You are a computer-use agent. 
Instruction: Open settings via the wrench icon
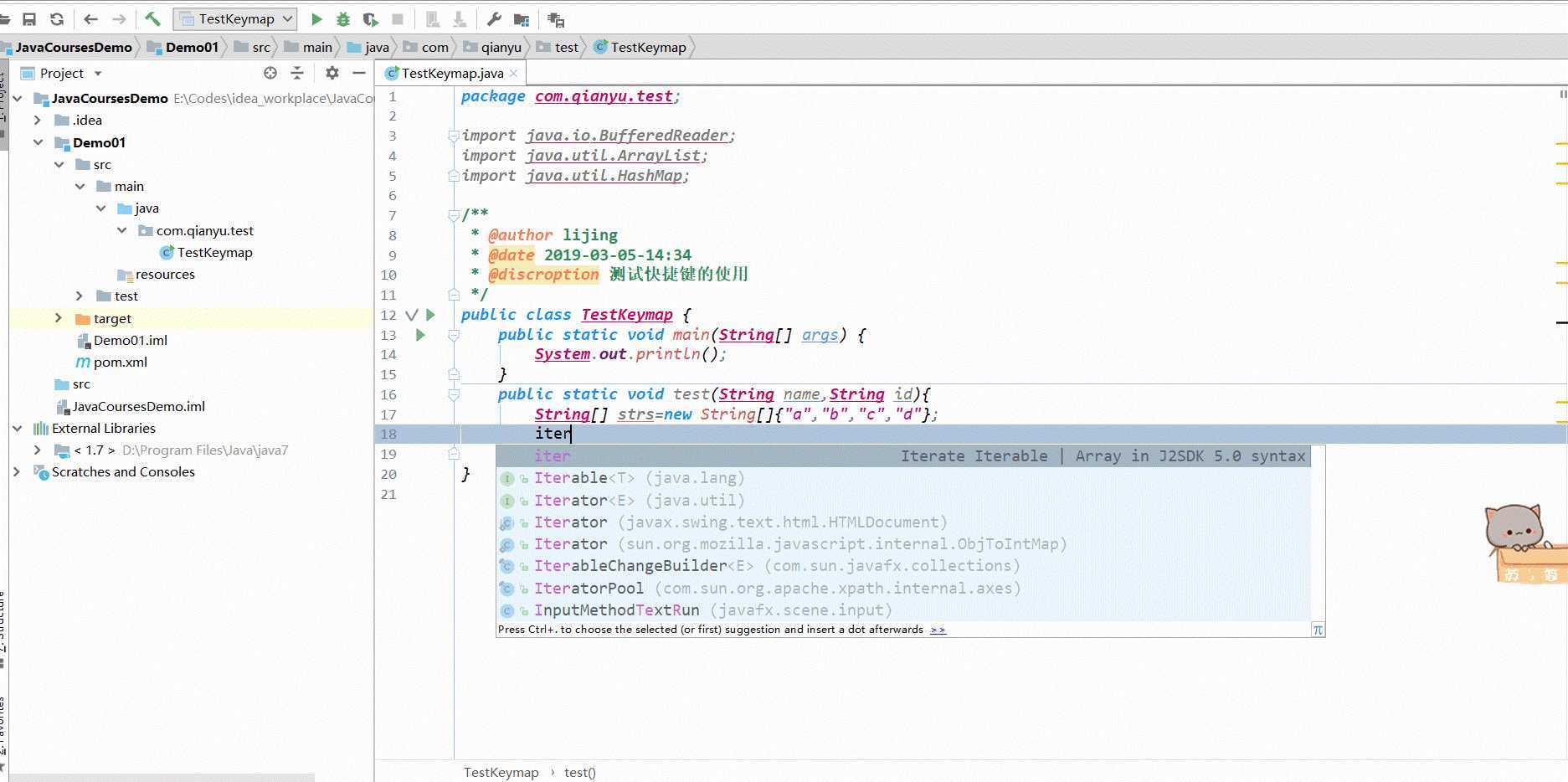(494, 18)
